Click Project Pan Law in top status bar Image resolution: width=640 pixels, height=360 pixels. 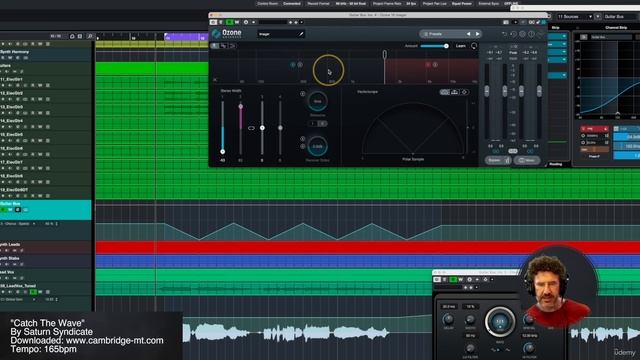[434, 4]
